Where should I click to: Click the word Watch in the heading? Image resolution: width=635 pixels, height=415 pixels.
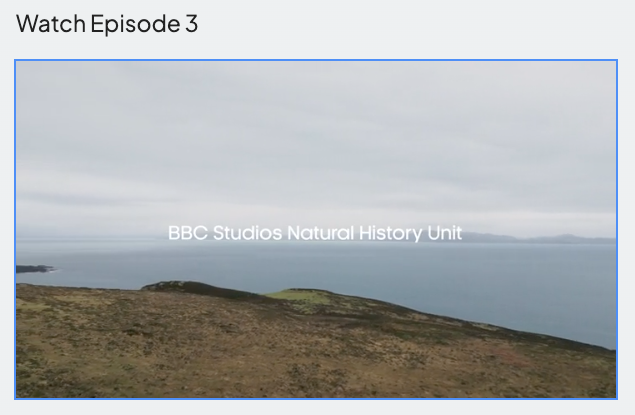click(51, 23)
